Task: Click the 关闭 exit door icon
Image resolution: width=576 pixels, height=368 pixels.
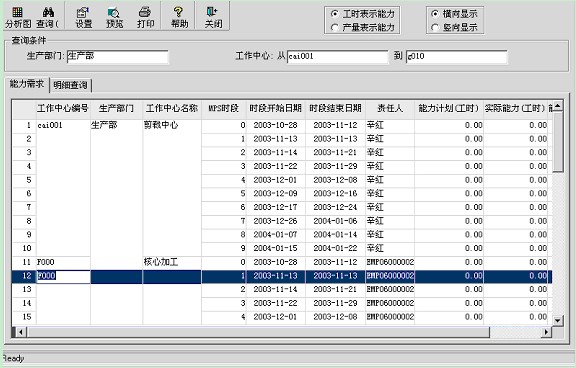Action: click(x=213, y=17)
